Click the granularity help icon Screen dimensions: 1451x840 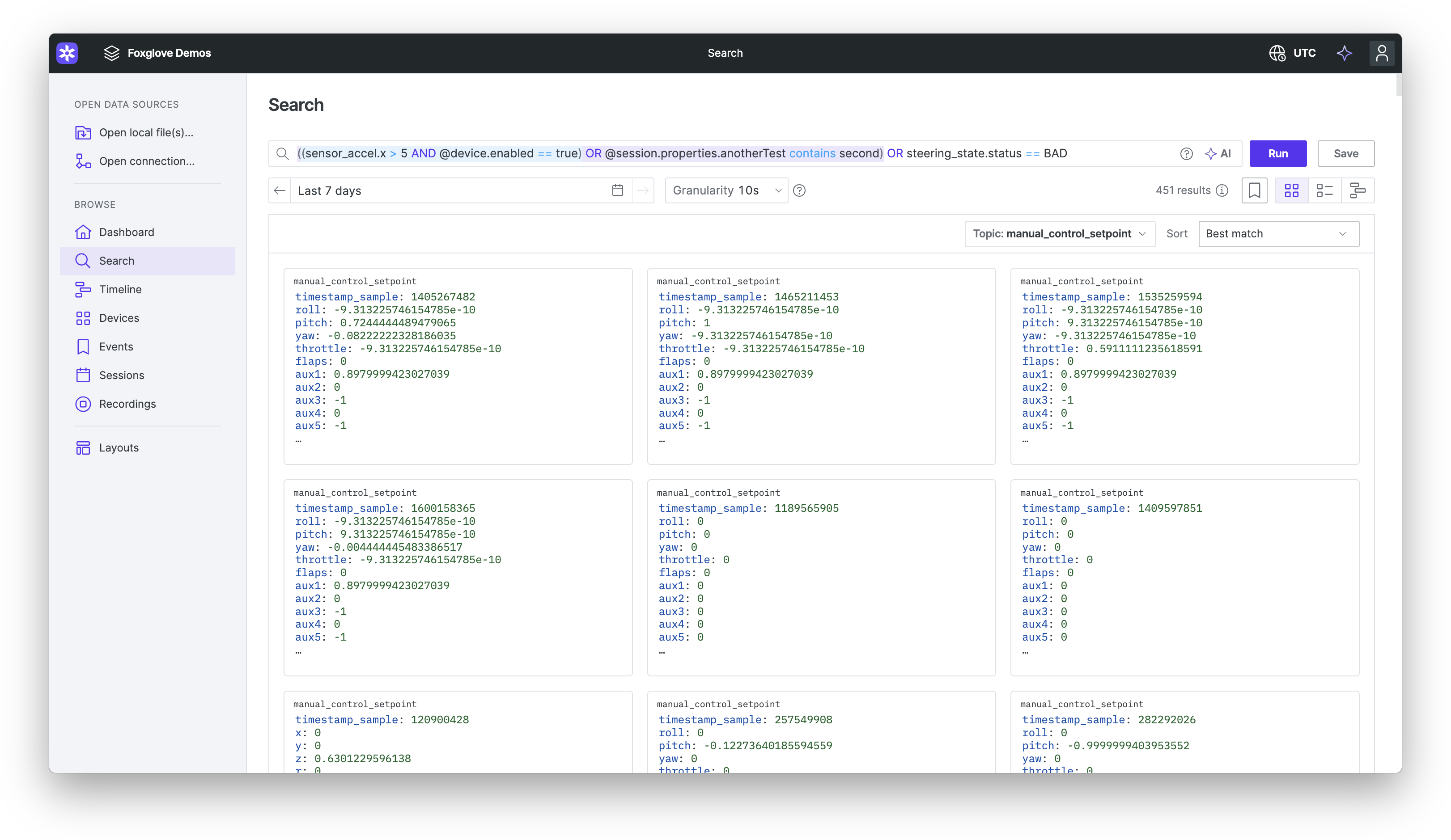(799, 190)
